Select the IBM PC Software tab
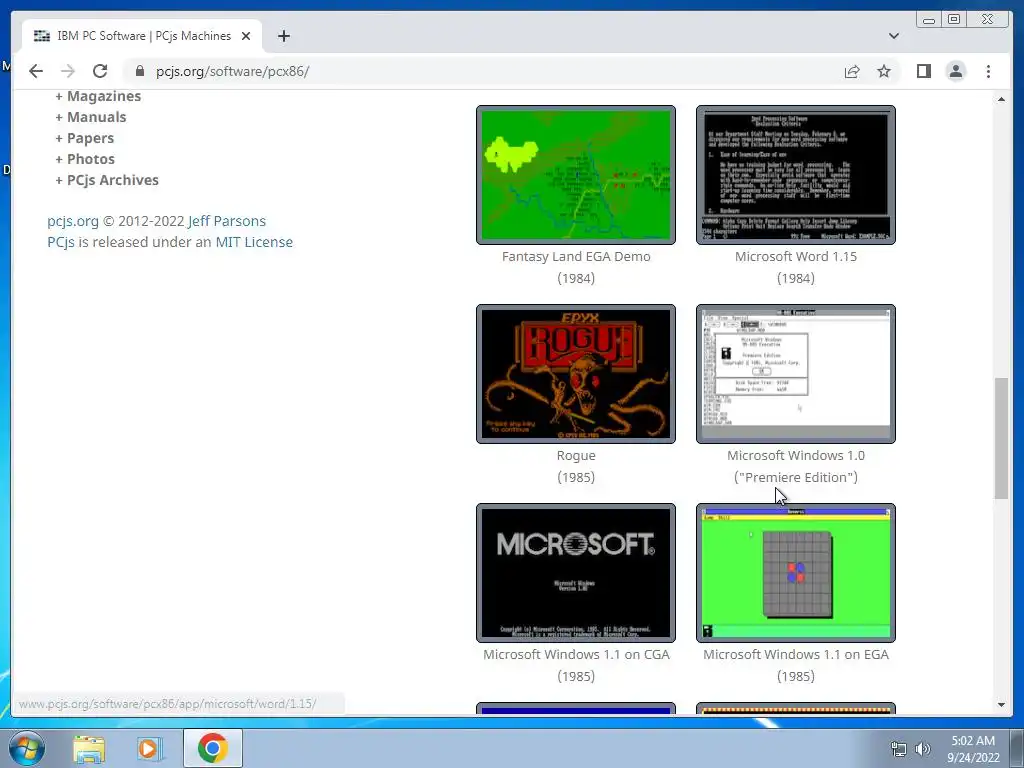 [142, 36]
